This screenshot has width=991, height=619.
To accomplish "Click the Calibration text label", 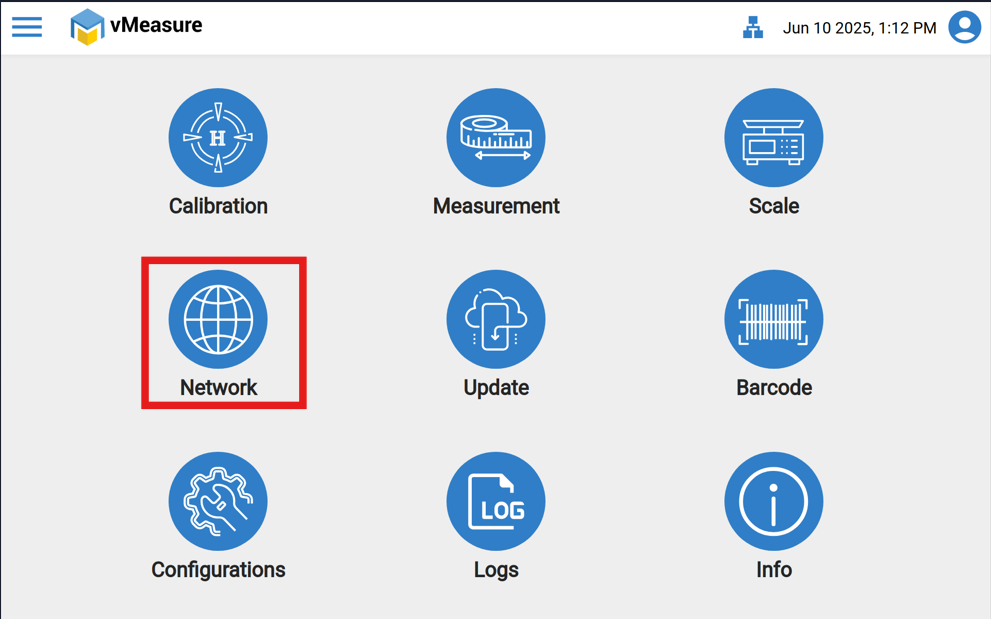I will [218, 206].
